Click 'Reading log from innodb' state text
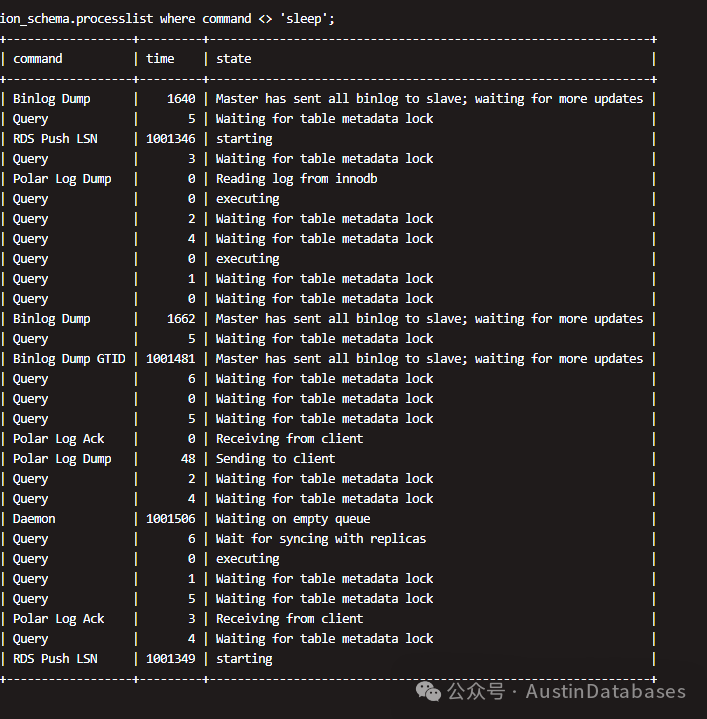Viewport: 707px width, 719px height. coord(297,178)
